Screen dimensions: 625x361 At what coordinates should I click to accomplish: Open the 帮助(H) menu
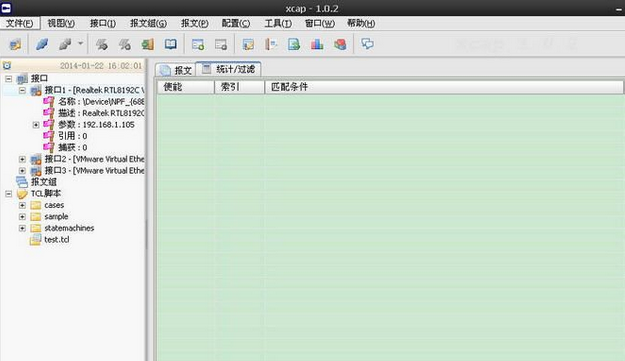pyautogui.click(x=361, y=23)
